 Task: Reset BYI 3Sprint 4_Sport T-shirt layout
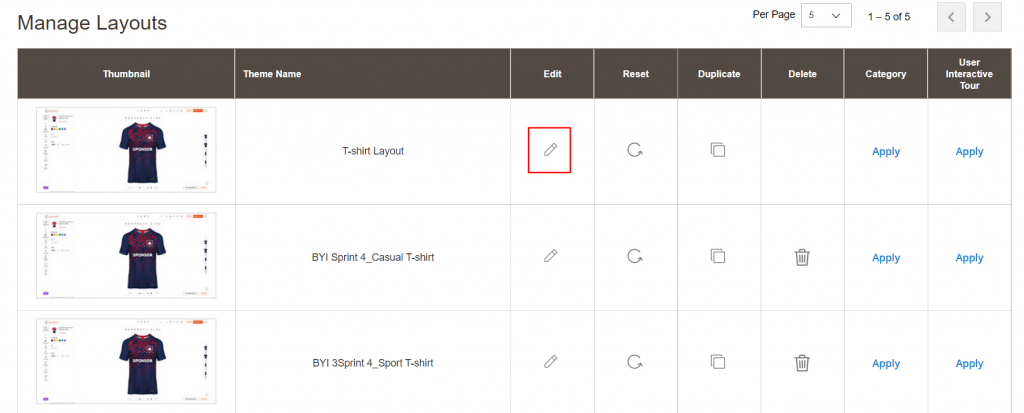point(634,362)
